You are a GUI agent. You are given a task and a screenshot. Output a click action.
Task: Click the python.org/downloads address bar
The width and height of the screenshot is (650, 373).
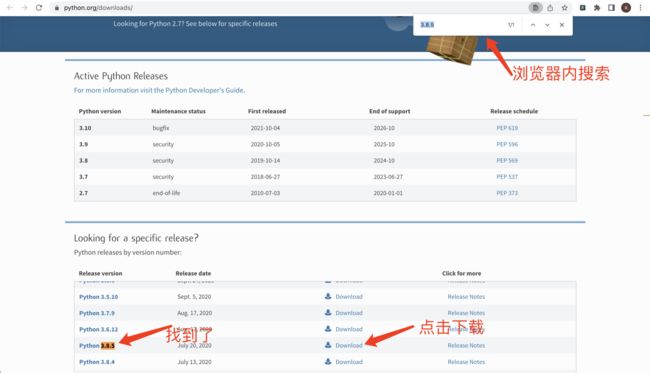(x=290, y=7)
